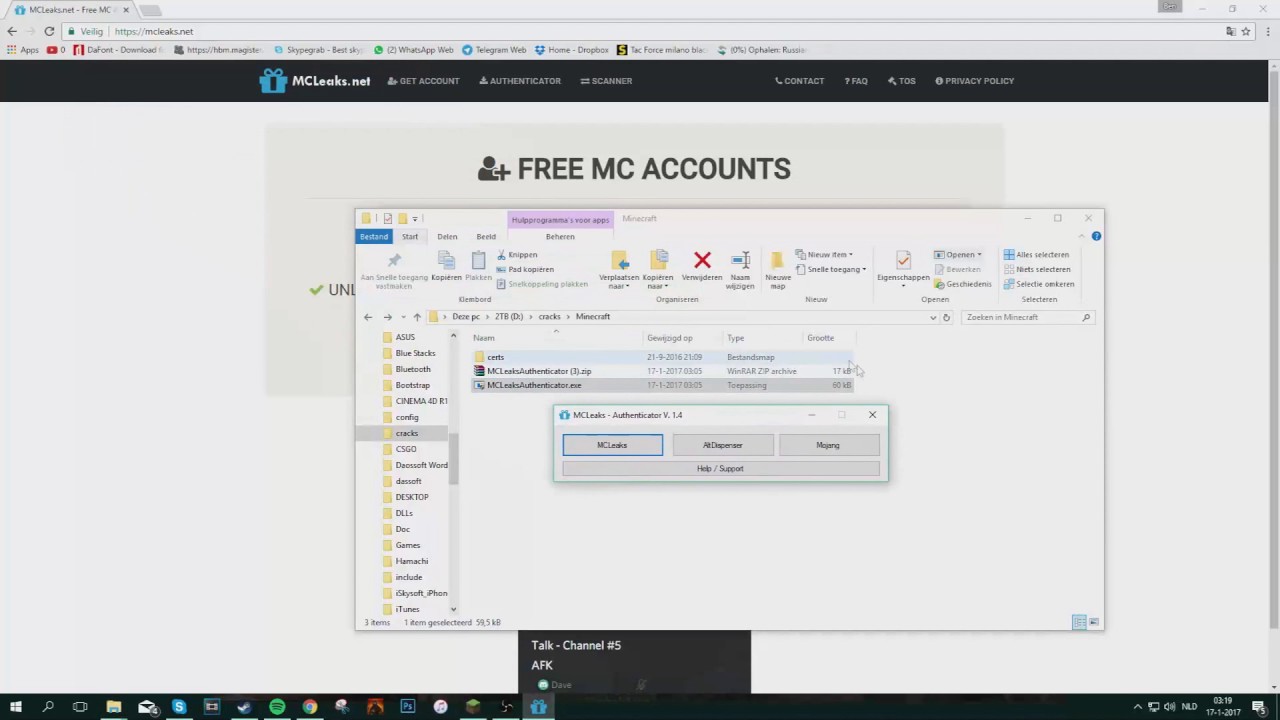This screenshot has width=1280, height=720.
Task: Bookmark page with Chrome star icon
Action: pos(1246,31)
